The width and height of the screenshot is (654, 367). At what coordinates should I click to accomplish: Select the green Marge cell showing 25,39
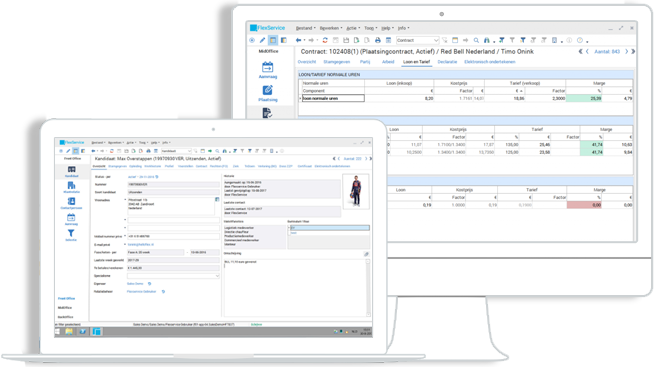pos(584,98)
